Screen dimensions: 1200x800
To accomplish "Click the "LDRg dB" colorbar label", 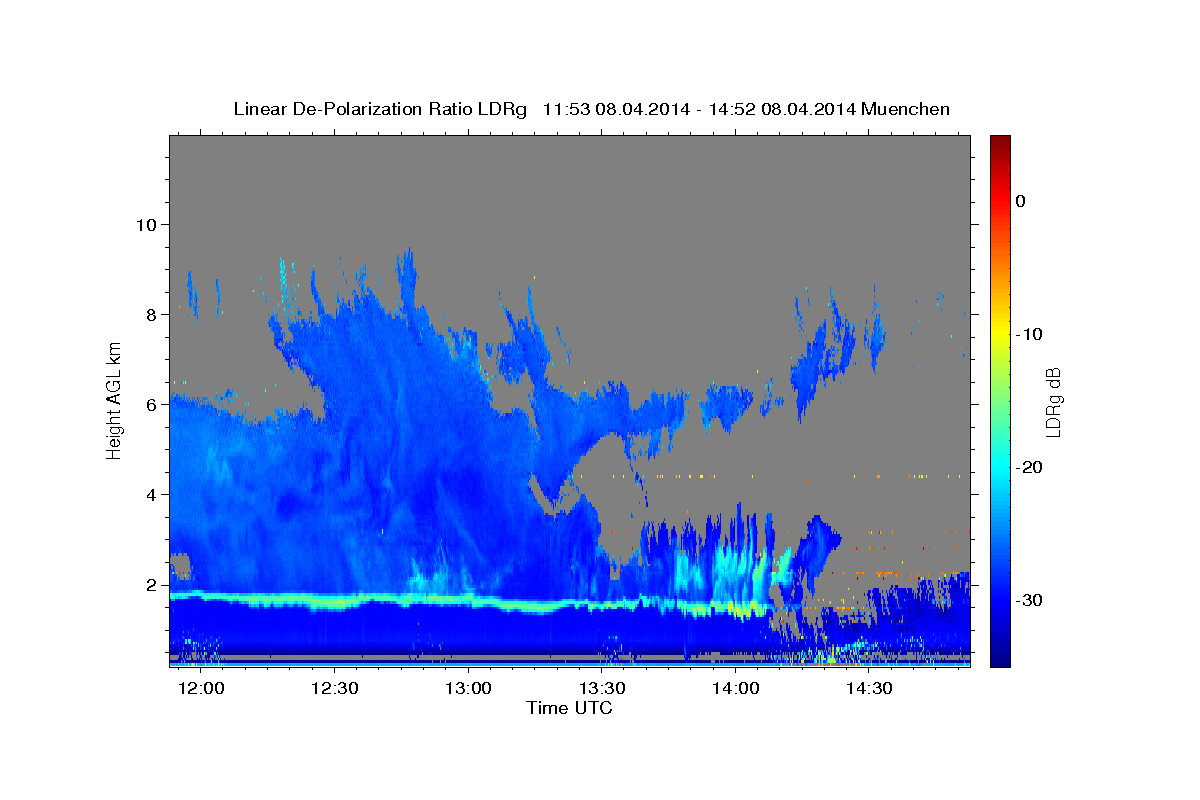I will [x=1053, y=402].
